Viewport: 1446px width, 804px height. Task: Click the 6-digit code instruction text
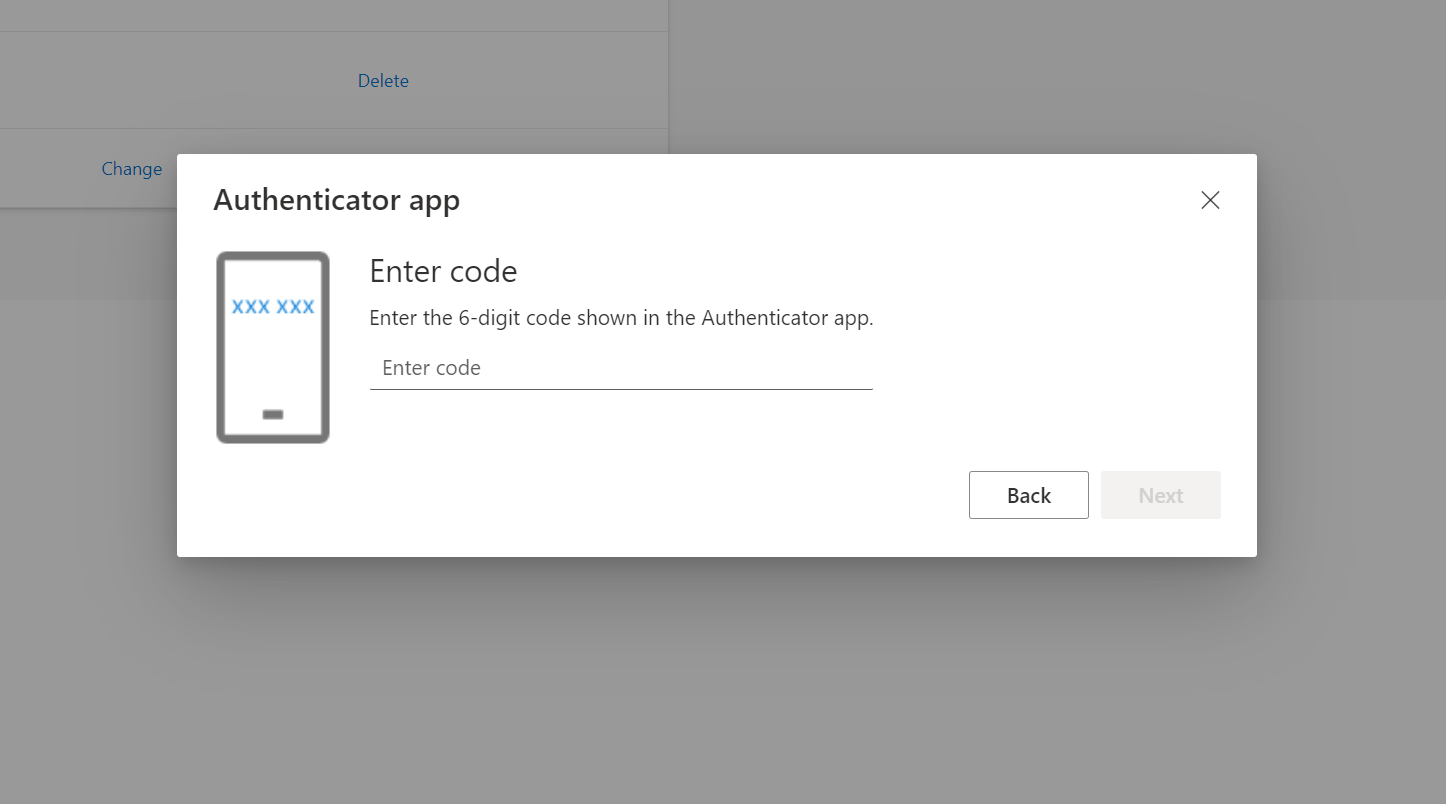pos(621,318)
